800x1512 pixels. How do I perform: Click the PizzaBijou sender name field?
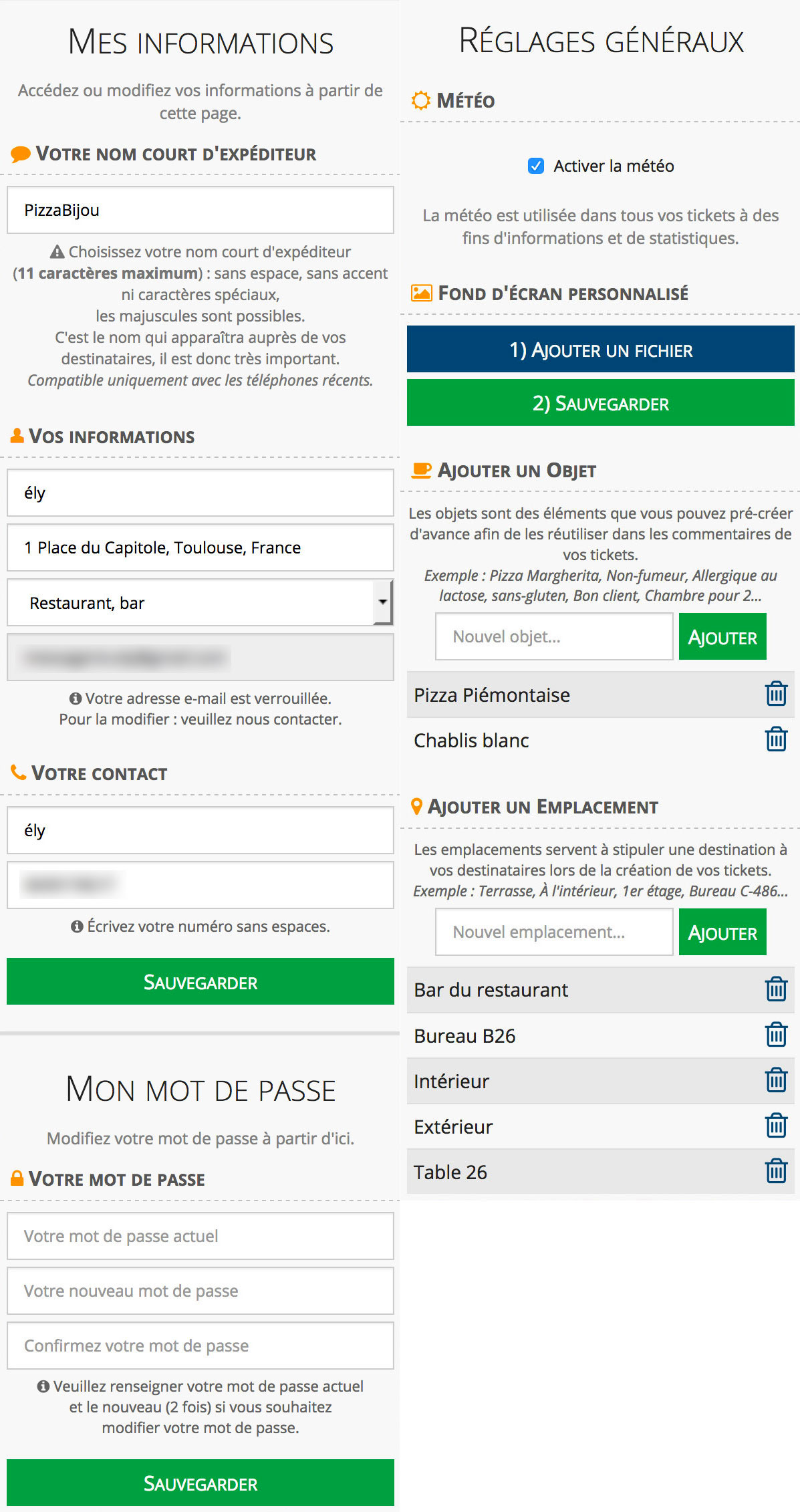(x=200, y=211)
